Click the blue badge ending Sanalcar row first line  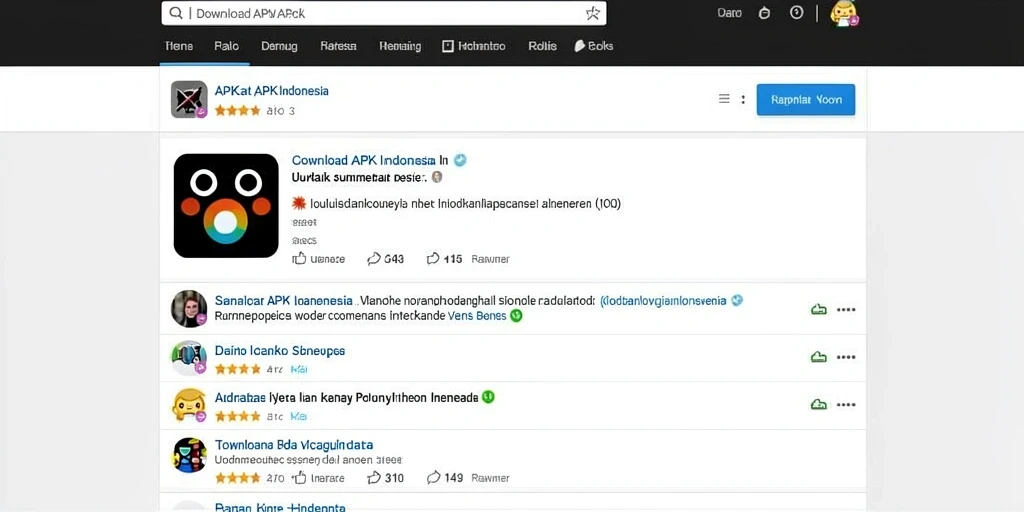(737, 300)
